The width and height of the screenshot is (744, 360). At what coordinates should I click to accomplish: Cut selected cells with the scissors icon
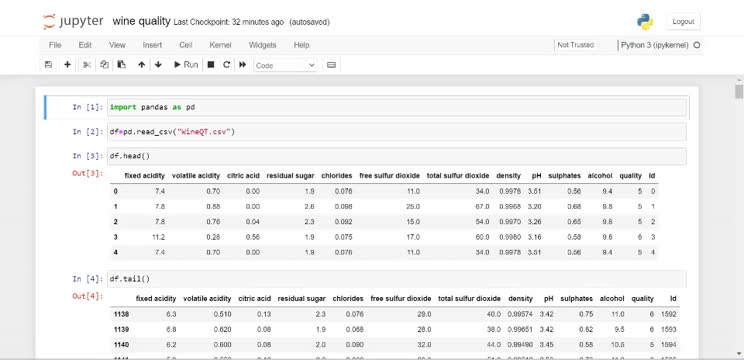(87, 65)
